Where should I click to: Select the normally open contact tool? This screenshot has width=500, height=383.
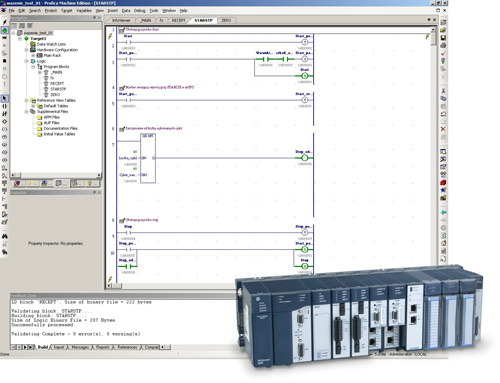5,106
